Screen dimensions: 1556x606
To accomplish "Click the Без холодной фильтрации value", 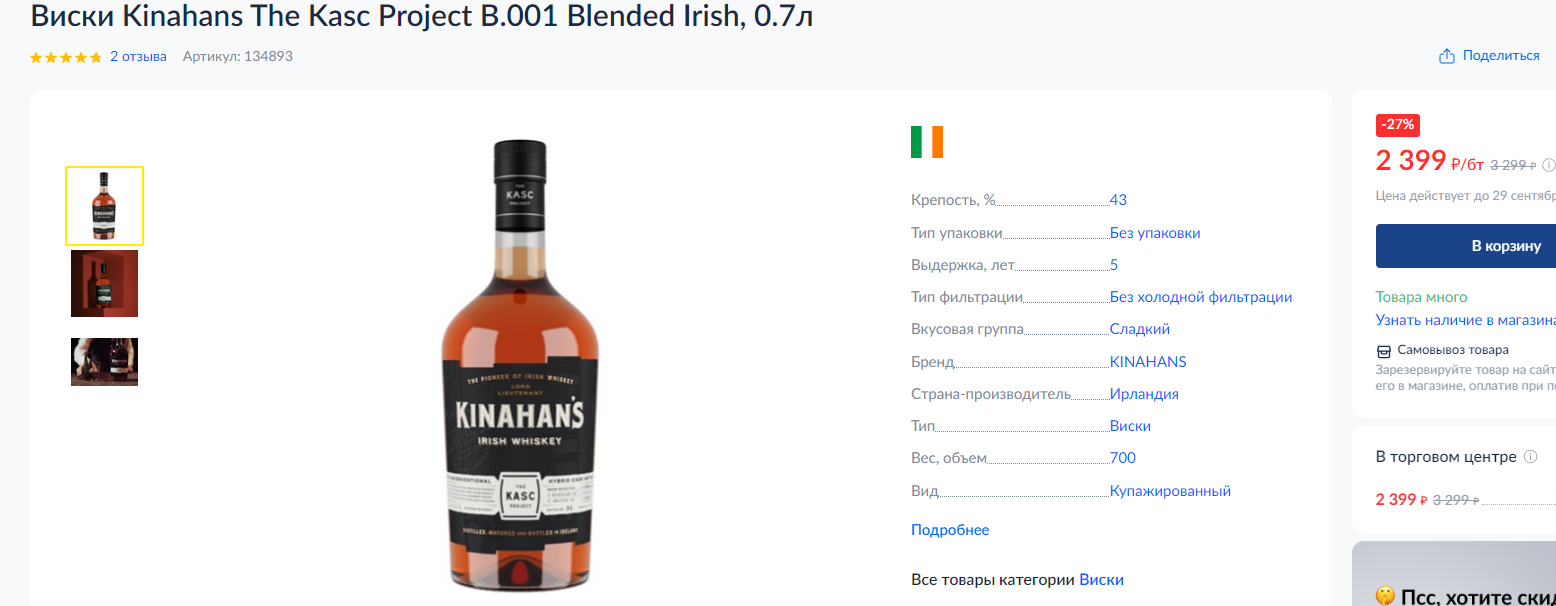I will tap(1201, 297).
